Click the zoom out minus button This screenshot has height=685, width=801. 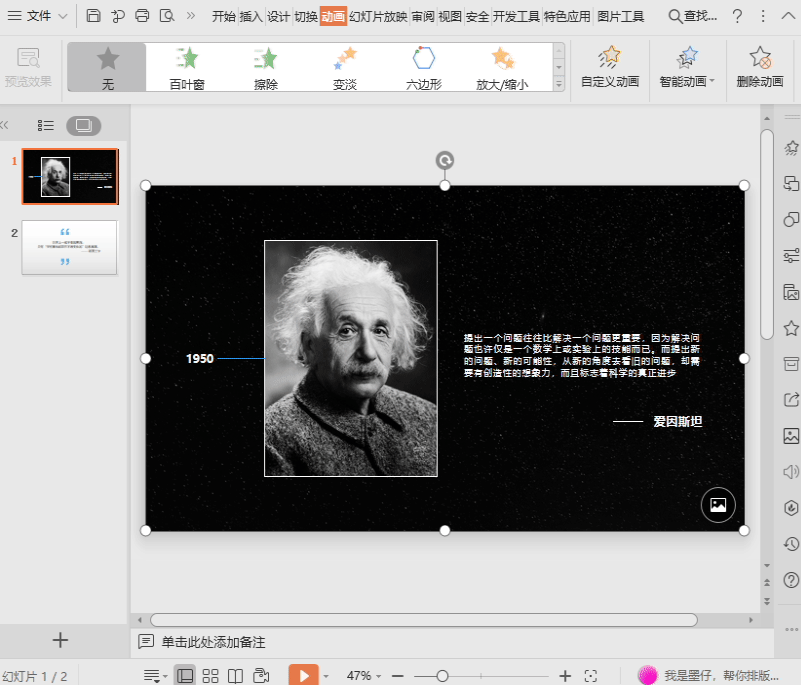pos(397,676)
